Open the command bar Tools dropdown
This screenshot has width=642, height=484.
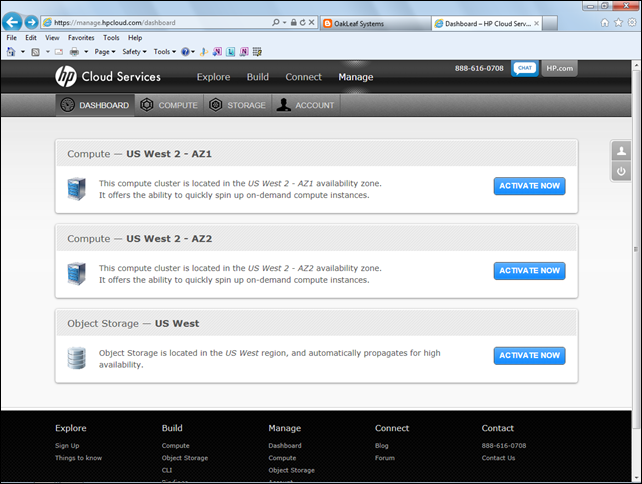click(165, 52)
